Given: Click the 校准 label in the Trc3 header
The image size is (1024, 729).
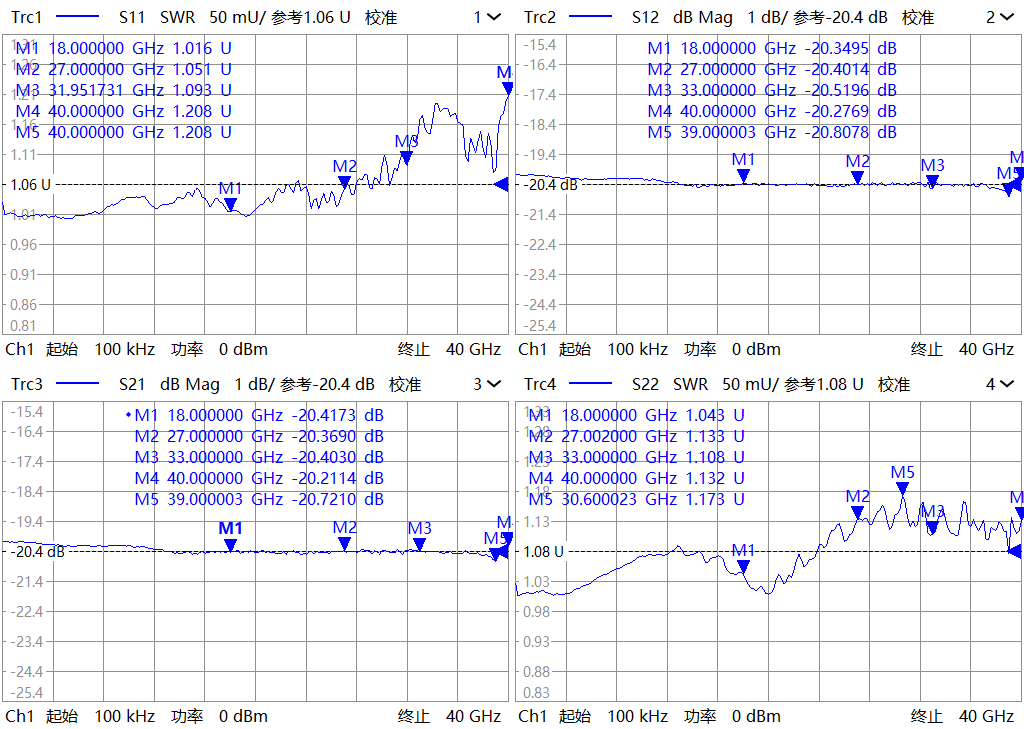Looking at the screenshot, I should [x=405, y=384].
